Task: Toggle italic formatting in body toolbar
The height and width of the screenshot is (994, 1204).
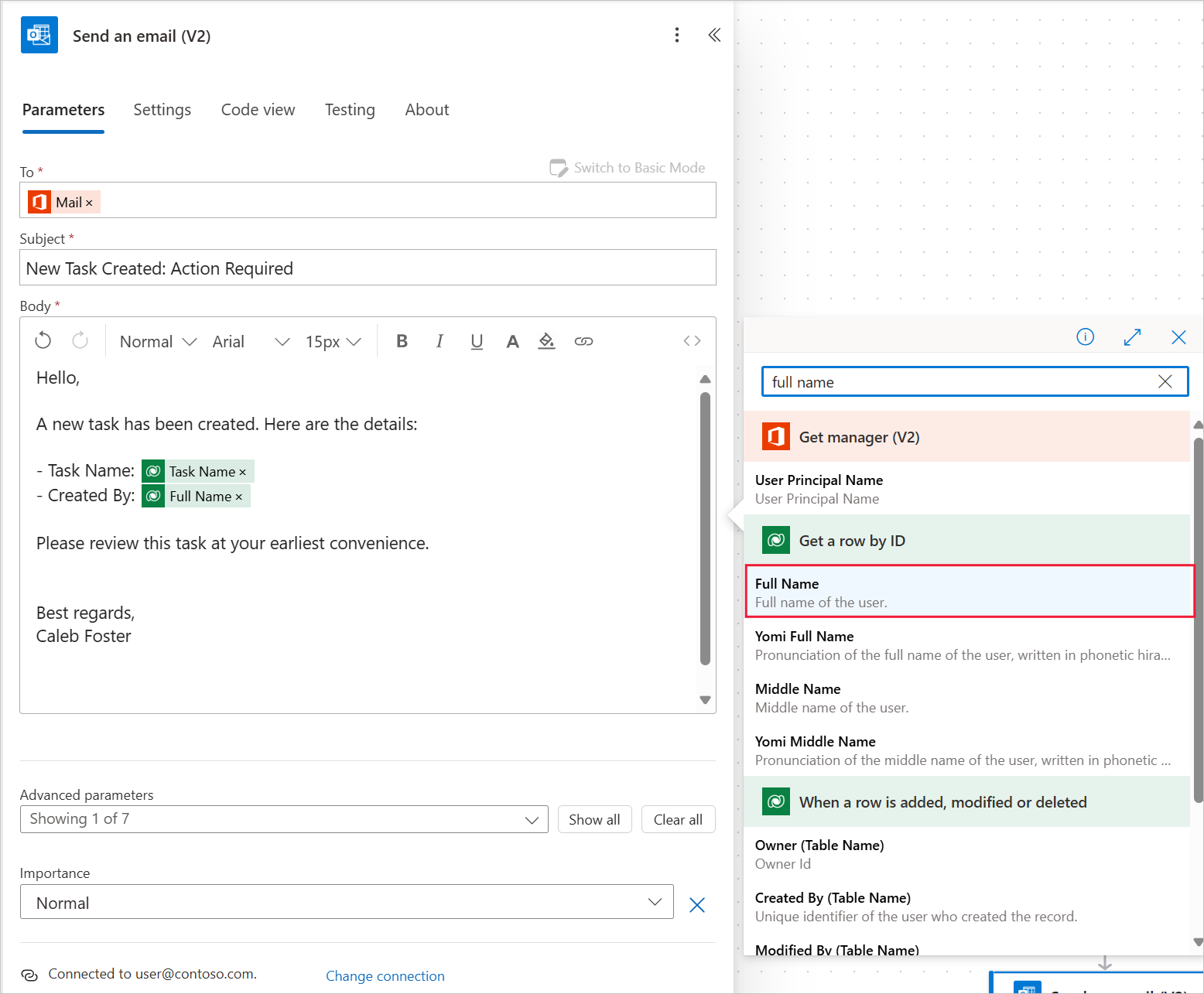Action: click(x=439, y=341)
